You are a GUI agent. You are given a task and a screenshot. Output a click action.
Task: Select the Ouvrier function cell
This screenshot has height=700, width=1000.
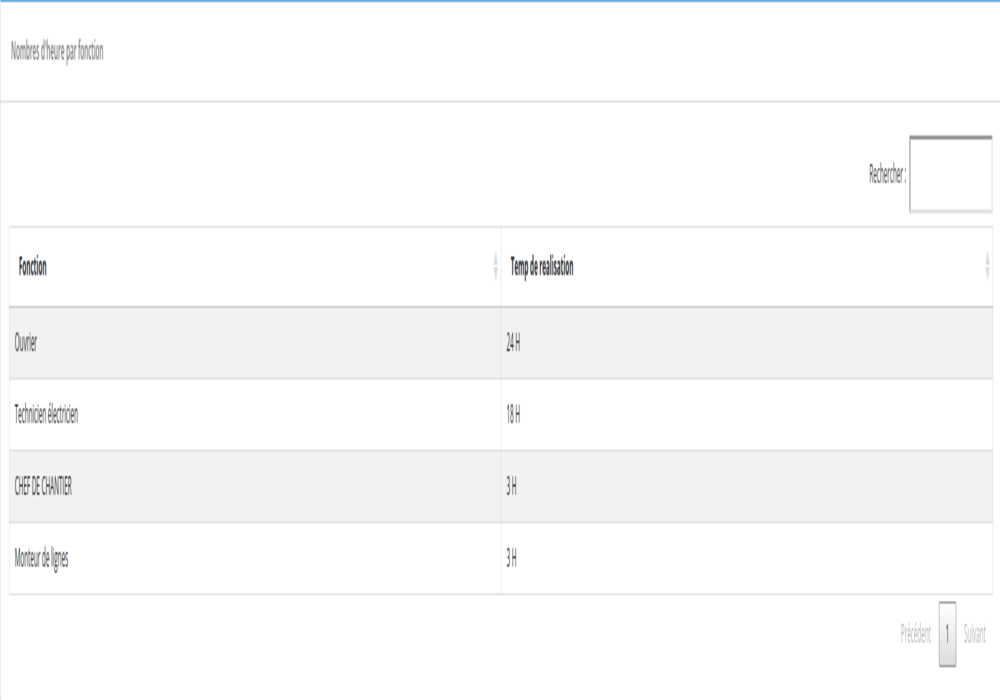28,344
